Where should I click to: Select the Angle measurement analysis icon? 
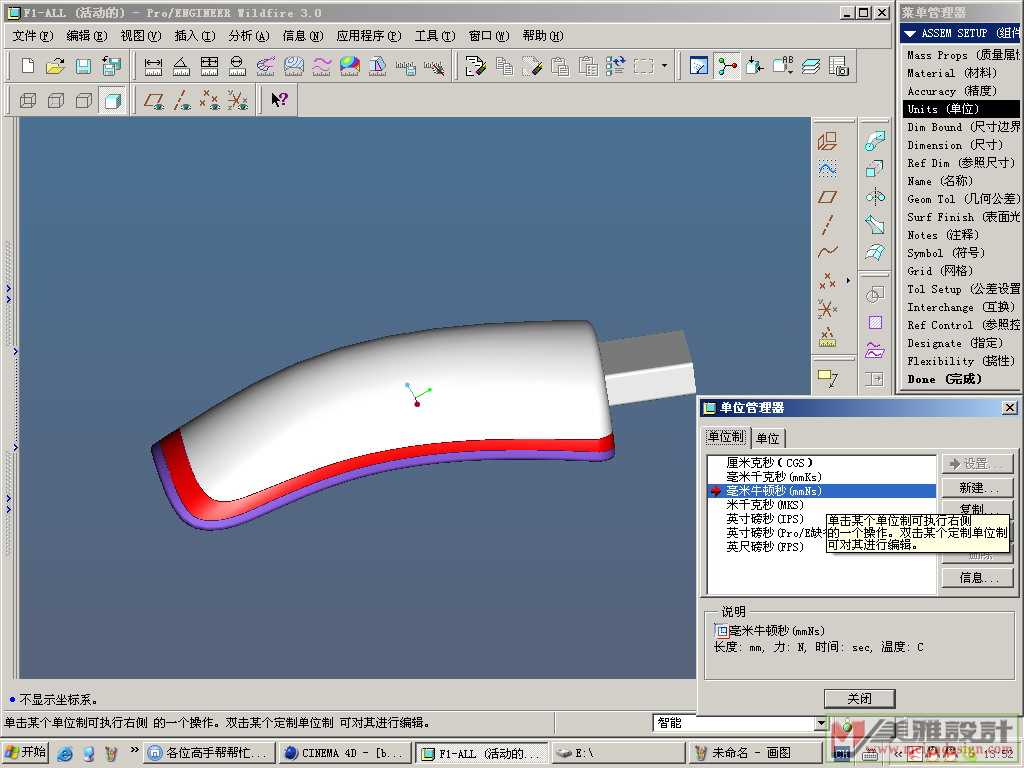click(x=182, y=66)
